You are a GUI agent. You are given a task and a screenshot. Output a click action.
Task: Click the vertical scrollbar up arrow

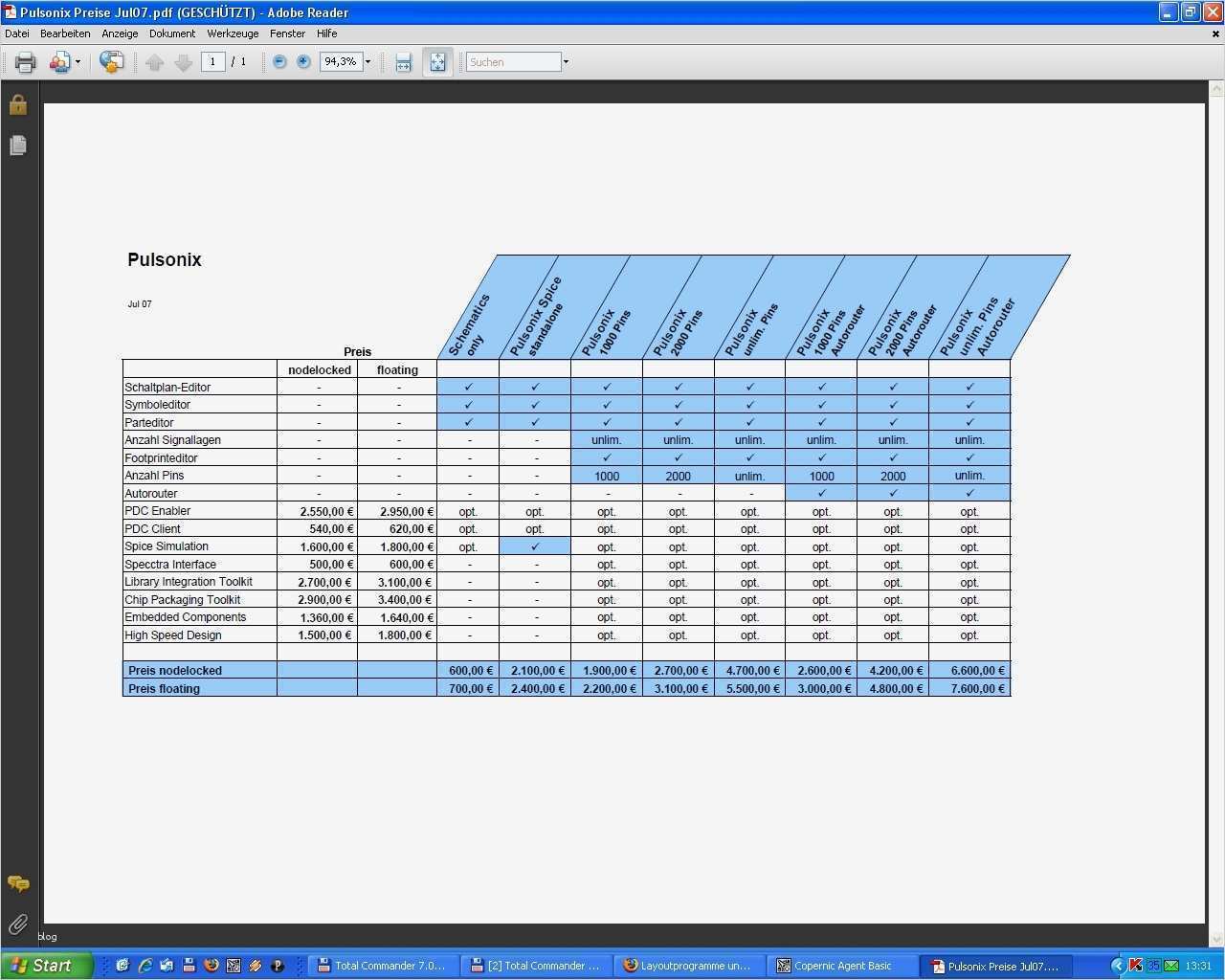point(1216,89)
